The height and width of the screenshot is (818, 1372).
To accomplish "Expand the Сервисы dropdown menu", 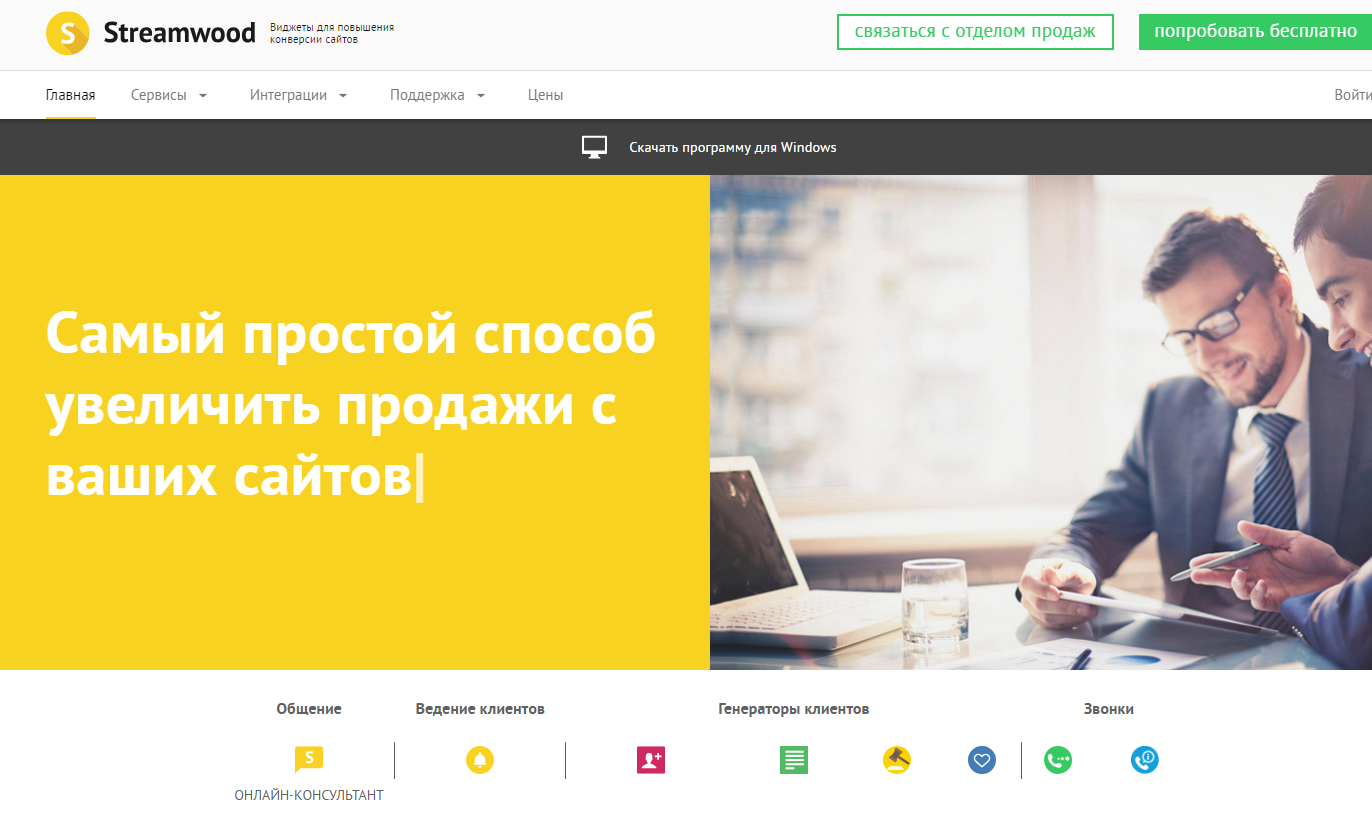I will point(169,95).
